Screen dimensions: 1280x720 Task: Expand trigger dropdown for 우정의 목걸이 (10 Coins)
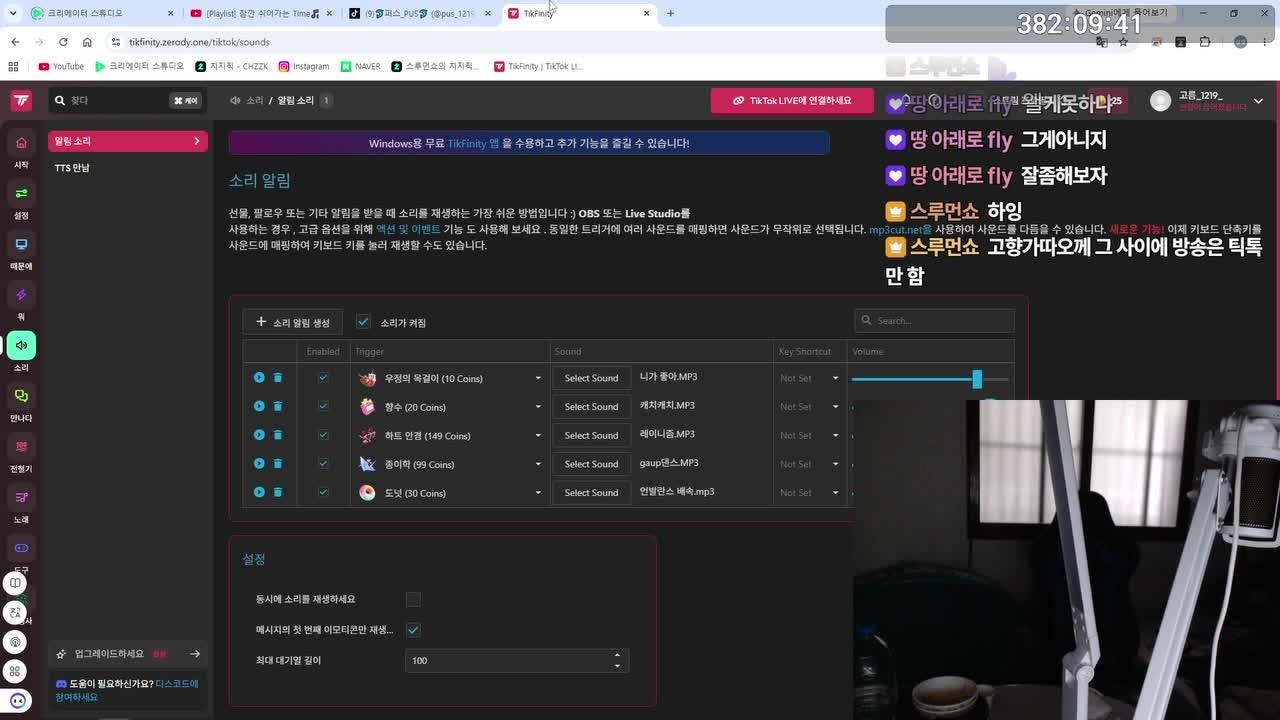pyautogui.click(x=538, y=379)
